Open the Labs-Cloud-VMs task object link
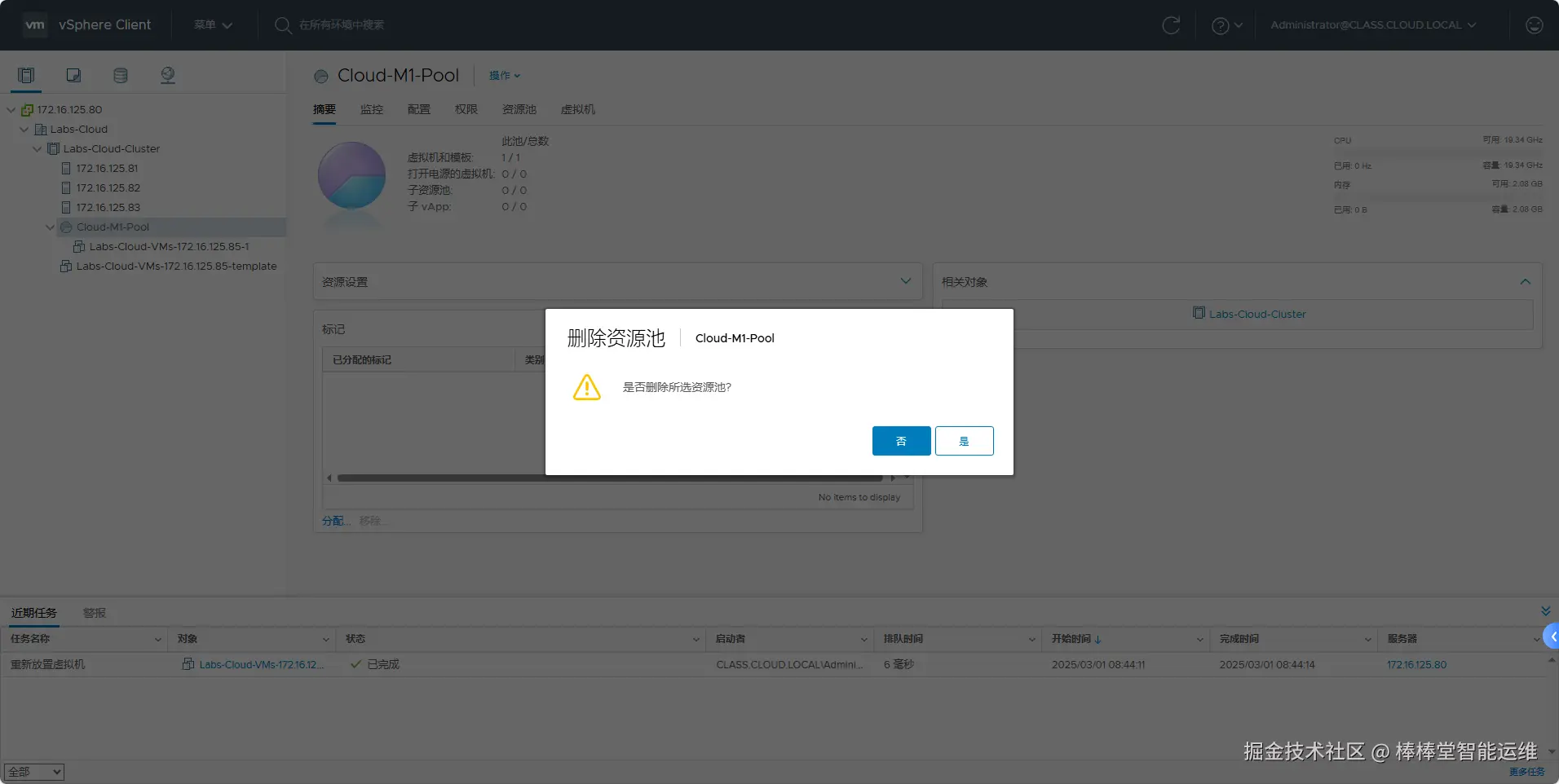The image size is (1559, 784). (x=262, y=665)
